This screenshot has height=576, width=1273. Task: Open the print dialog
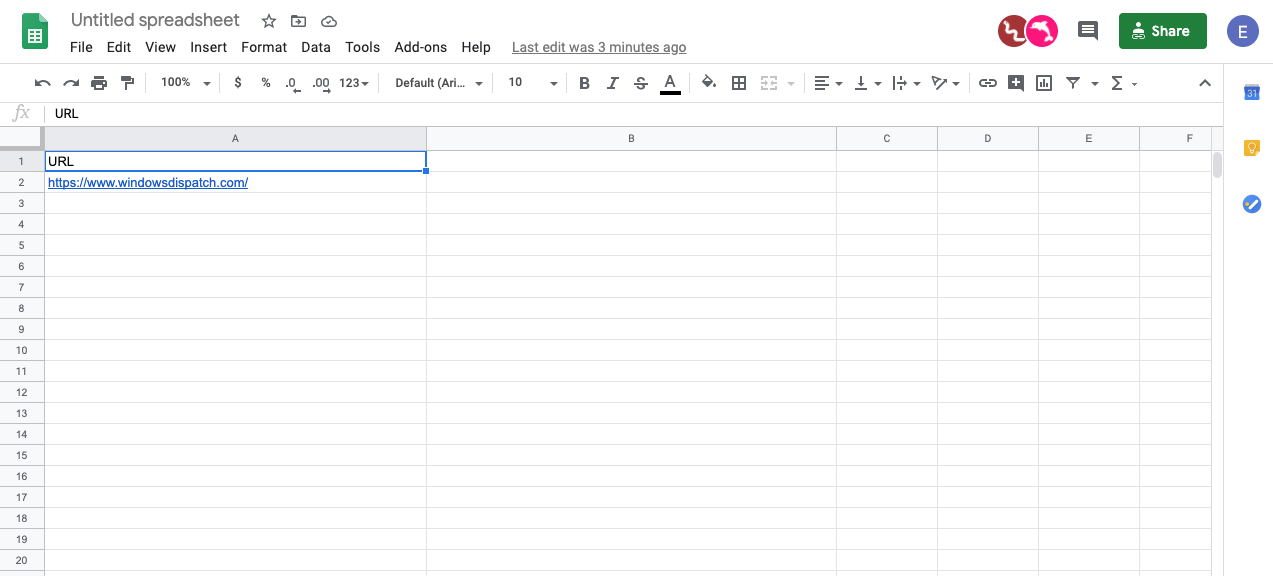(x=99, y=83)
